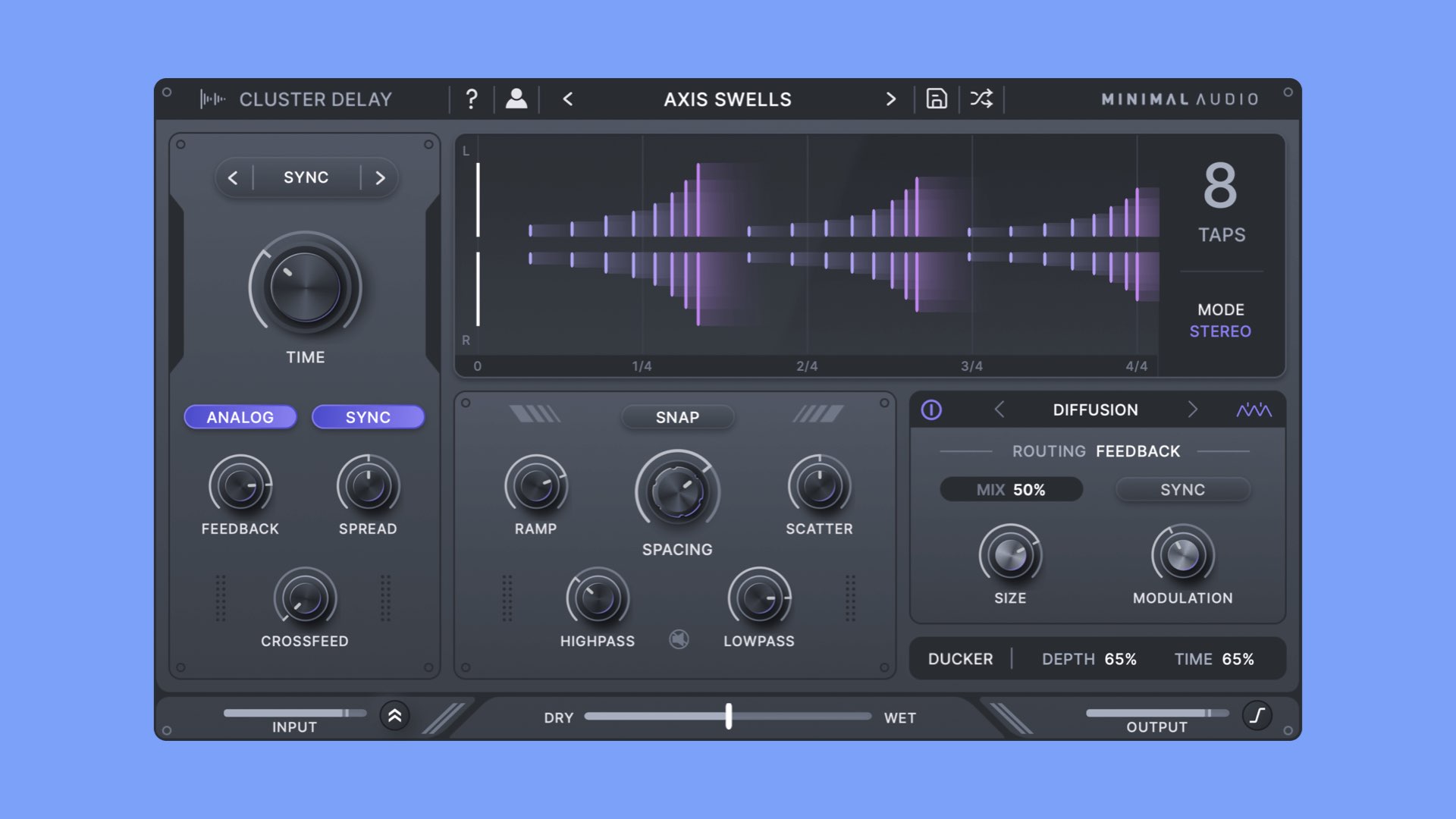
Task: Click the MIX 50% value field
Action: coord(1011,489)
